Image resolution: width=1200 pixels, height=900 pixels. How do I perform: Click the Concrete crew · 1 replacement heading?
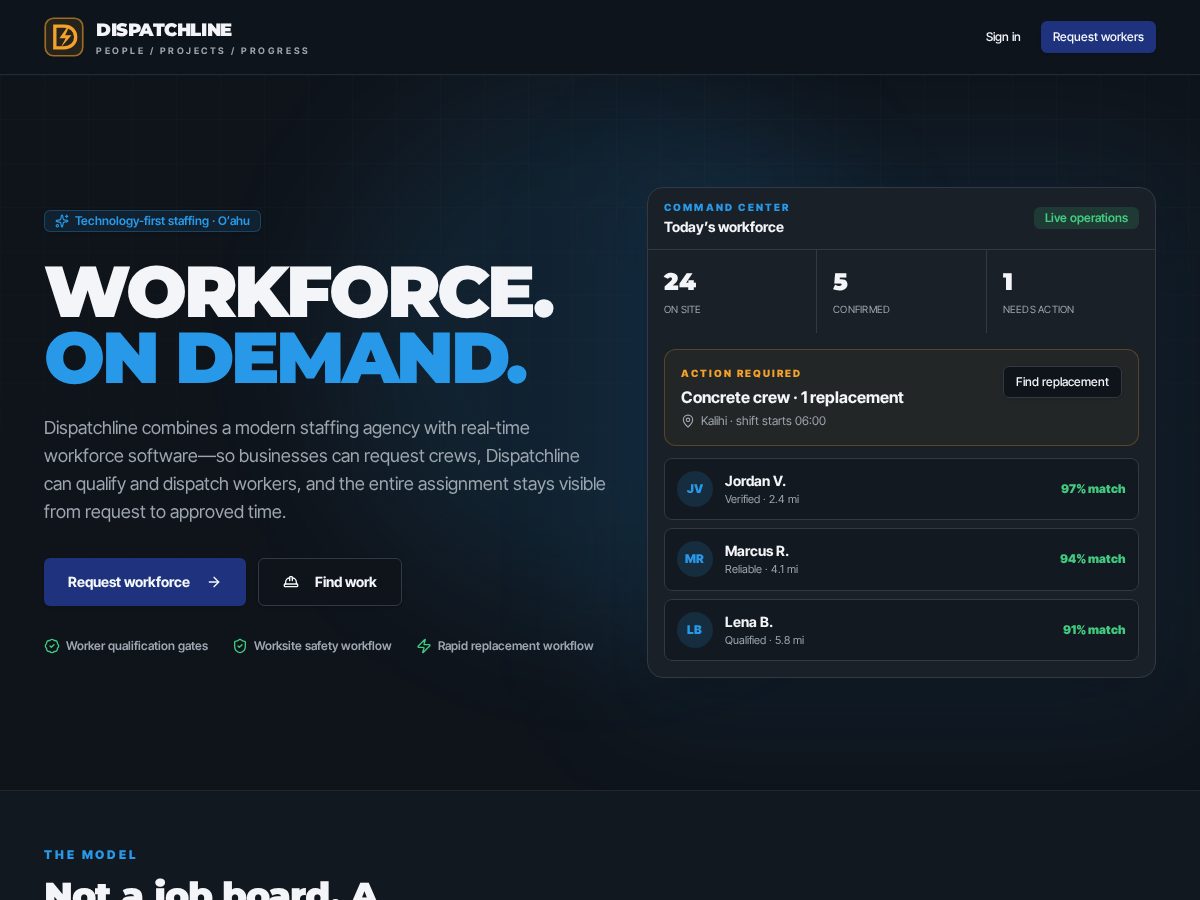point(792,397)
